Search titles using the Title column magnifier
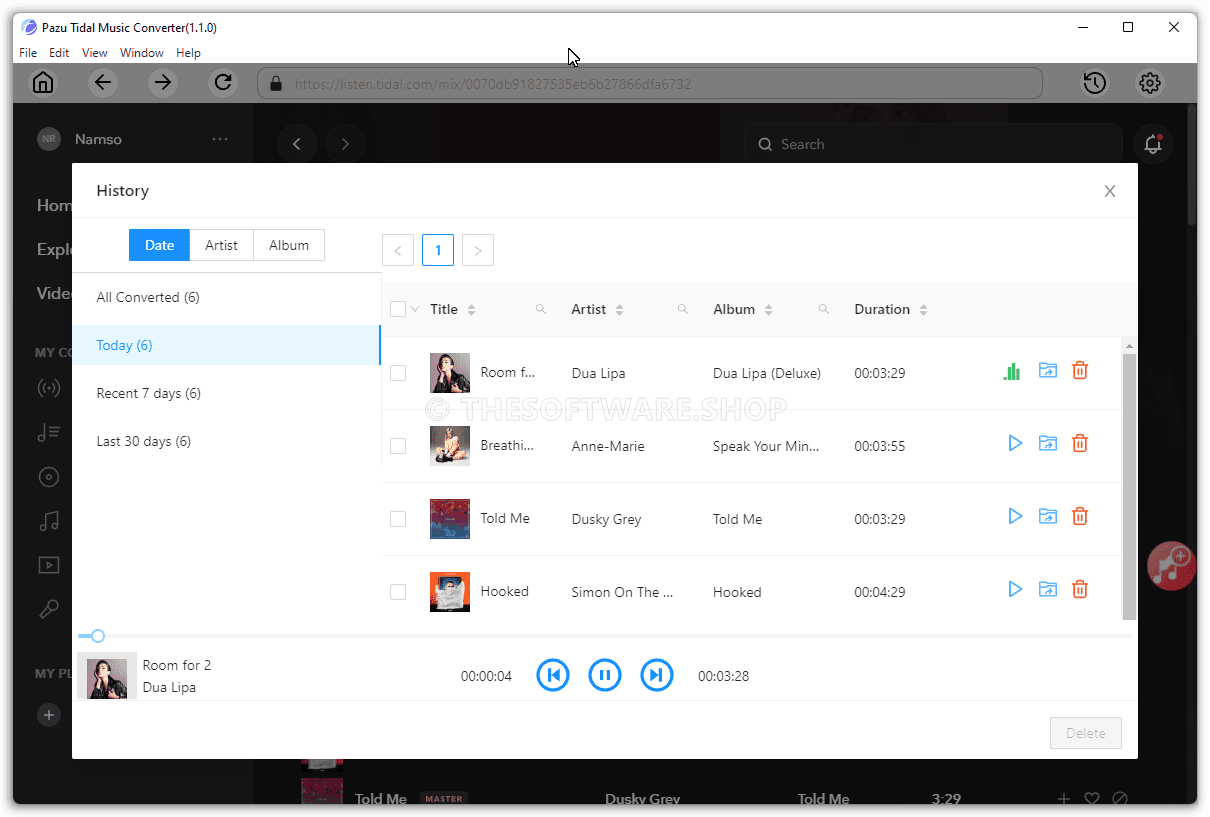This screenshot has height=817, width=1210. [x=541, y=310]
